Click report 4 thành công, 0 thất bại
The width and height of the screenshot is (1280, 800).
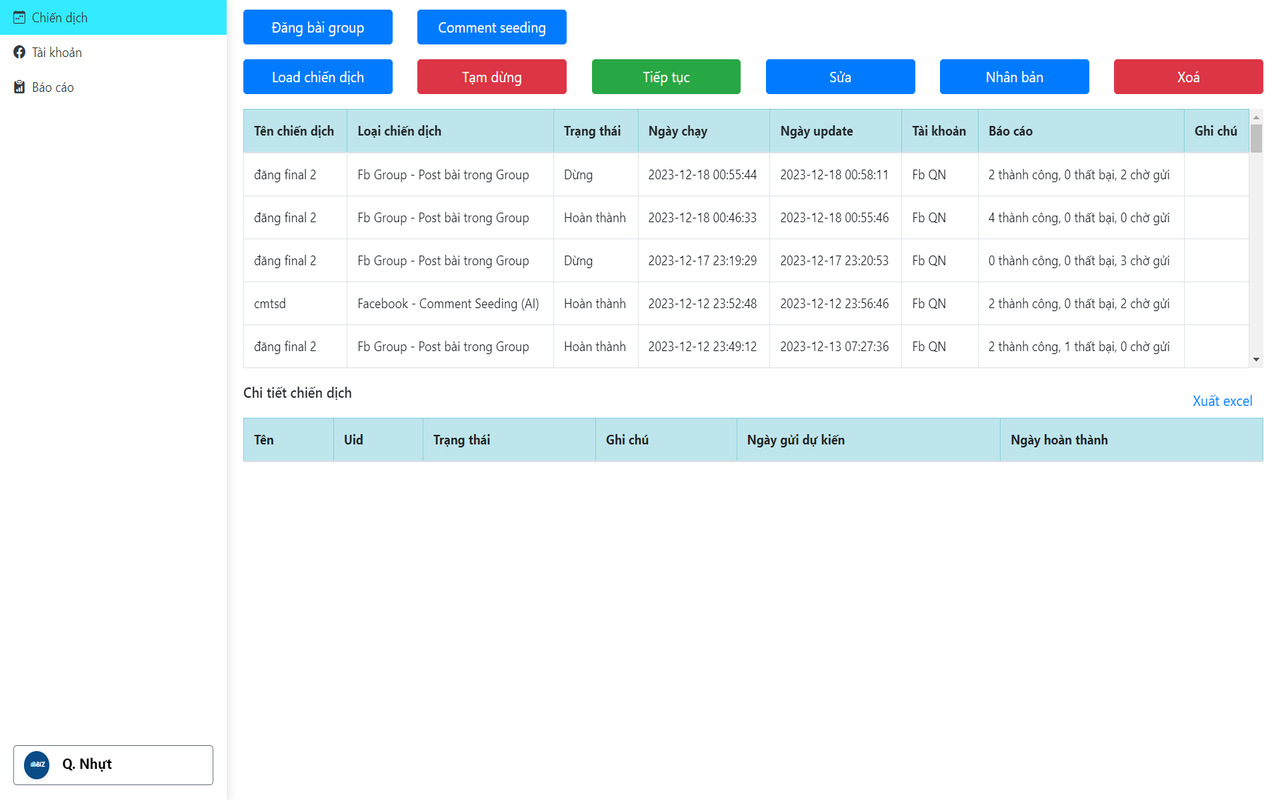pyautogui.click(x=1079, y=217)
